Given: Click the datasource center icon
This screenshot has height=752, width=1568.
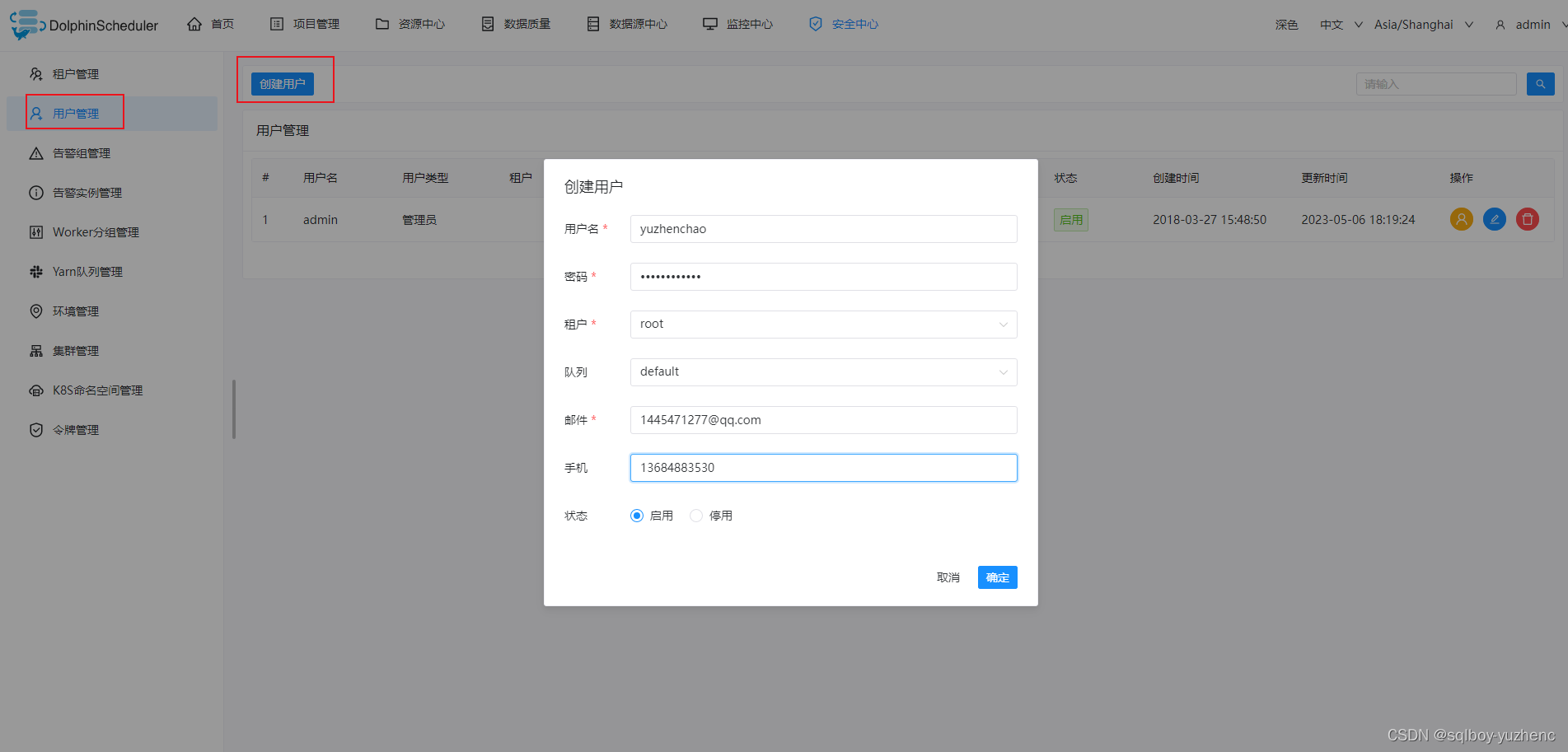Looking at the screenshot, I should (x=593, y=24).
